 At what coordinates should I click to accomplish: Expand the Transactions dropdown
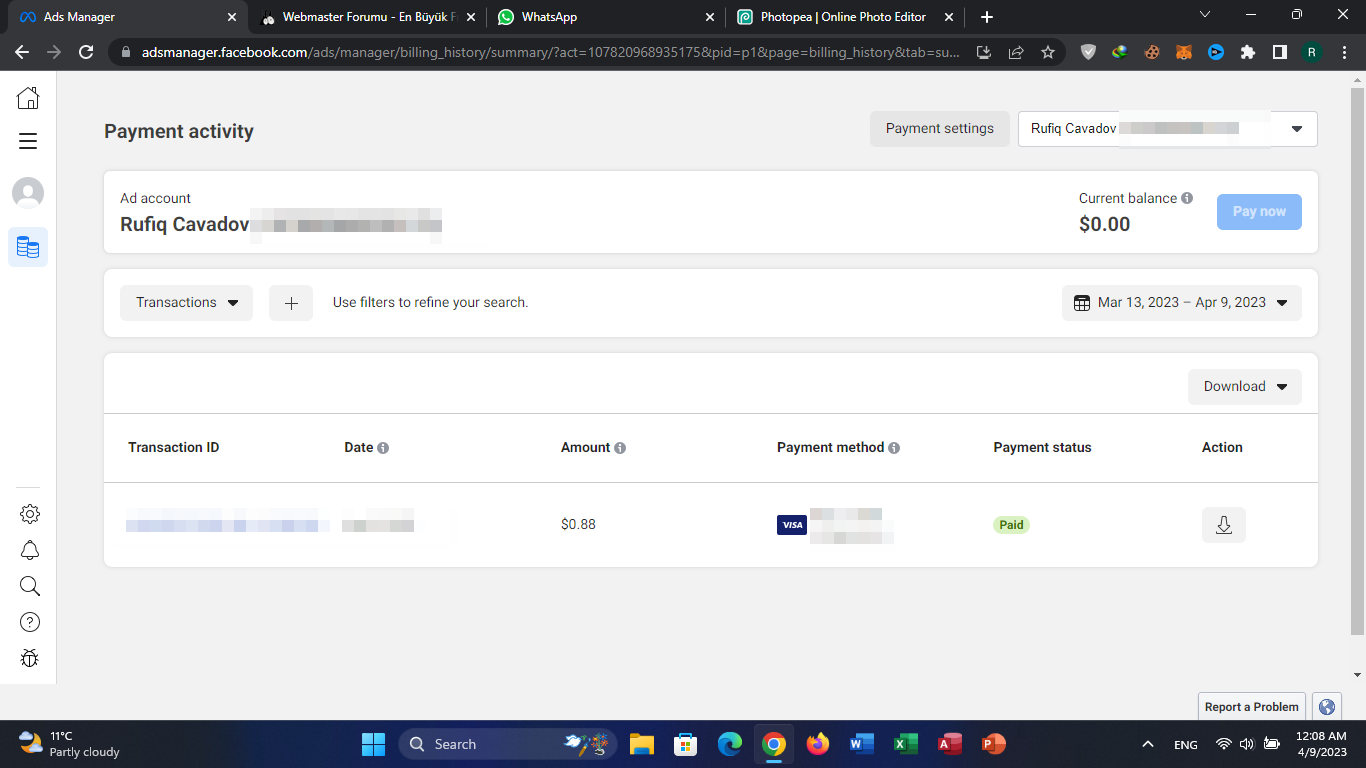pyautogui.click(x=186, y=303)
